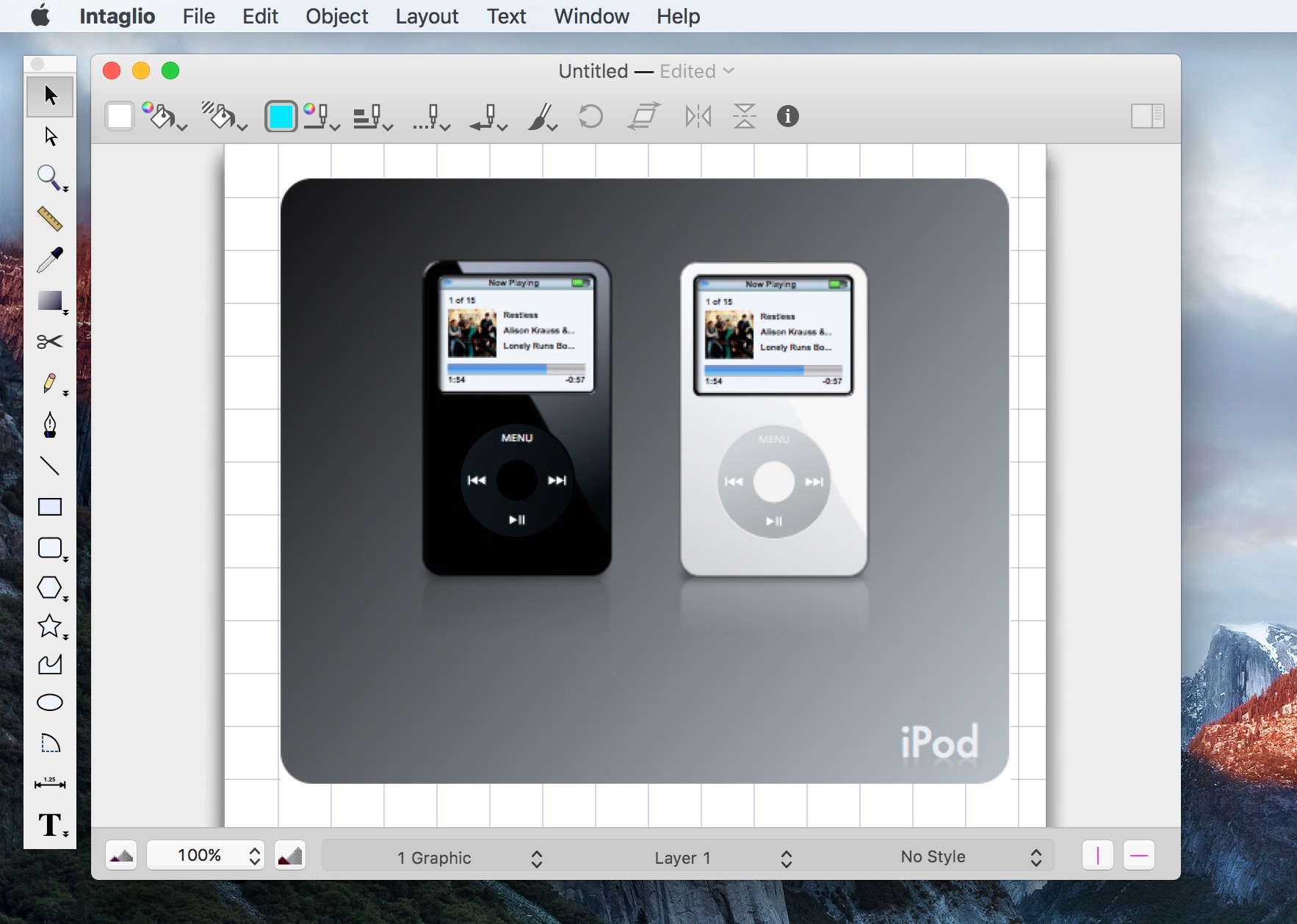The height and width of the screenshot is (924, 1297).
Task: Select the Star shape tool
Action: click(50, 627)
